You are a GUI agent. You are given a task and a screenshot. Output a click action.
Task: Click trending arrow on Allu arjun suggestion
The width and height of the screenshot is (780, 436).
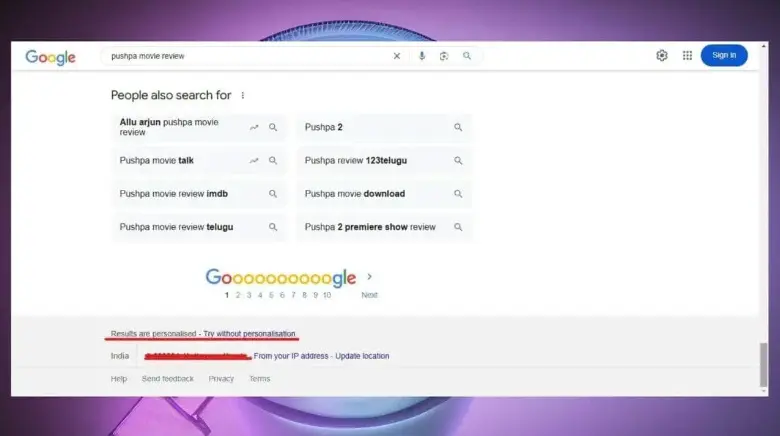pos(254,127)
